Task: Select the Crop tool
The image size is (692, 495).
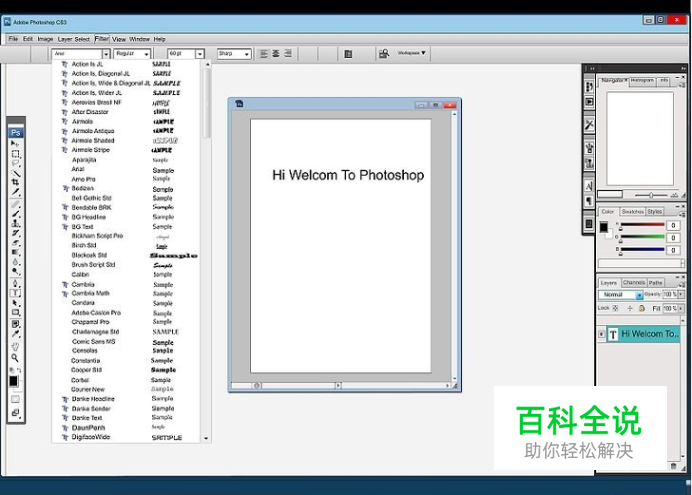Action: coord(15,182)
